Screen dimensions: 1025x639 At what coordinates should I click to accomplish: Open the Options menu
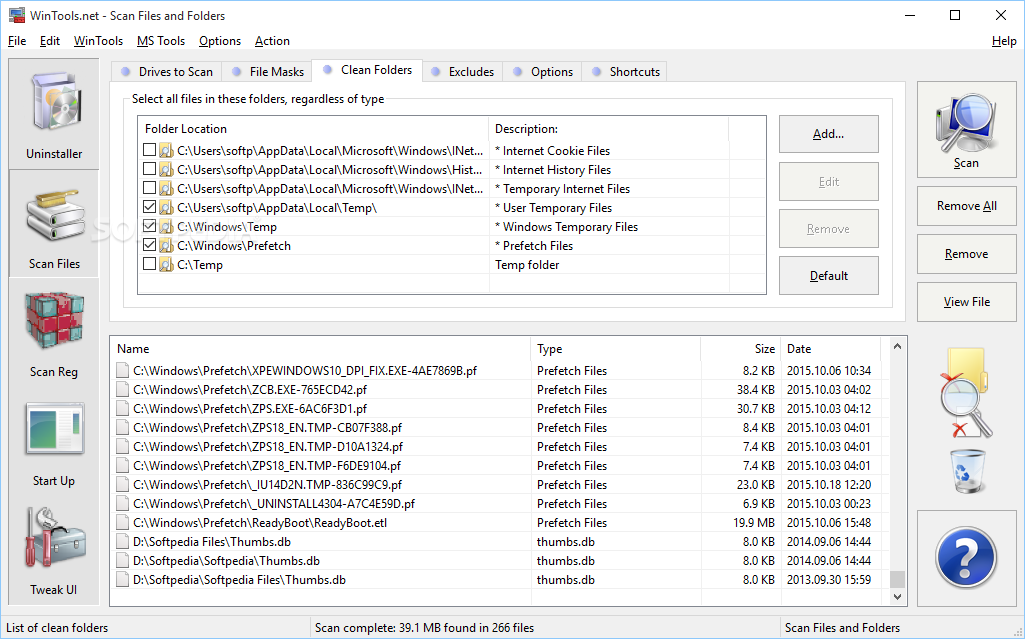tap(220, 41)
